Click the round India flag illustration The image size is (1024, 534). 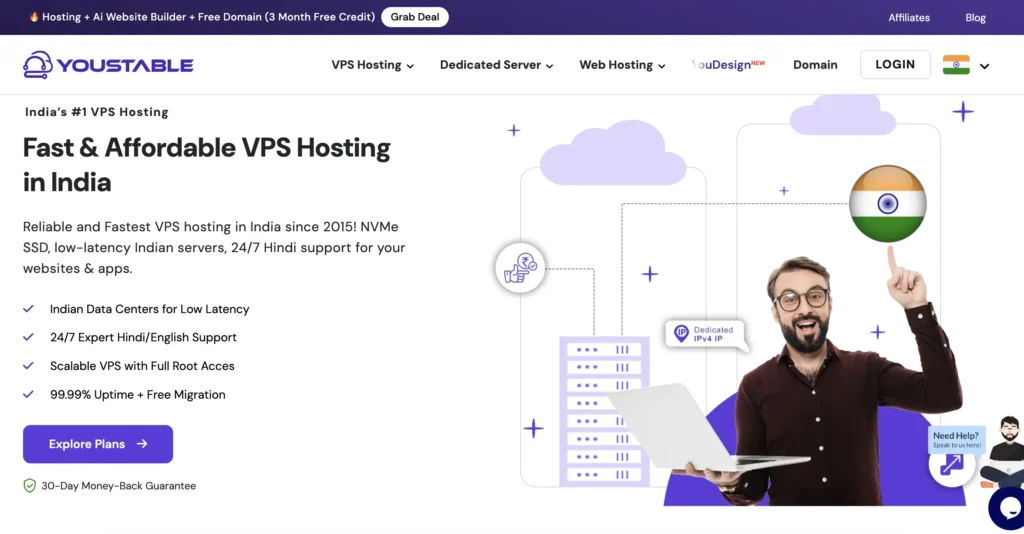point(888,204)
